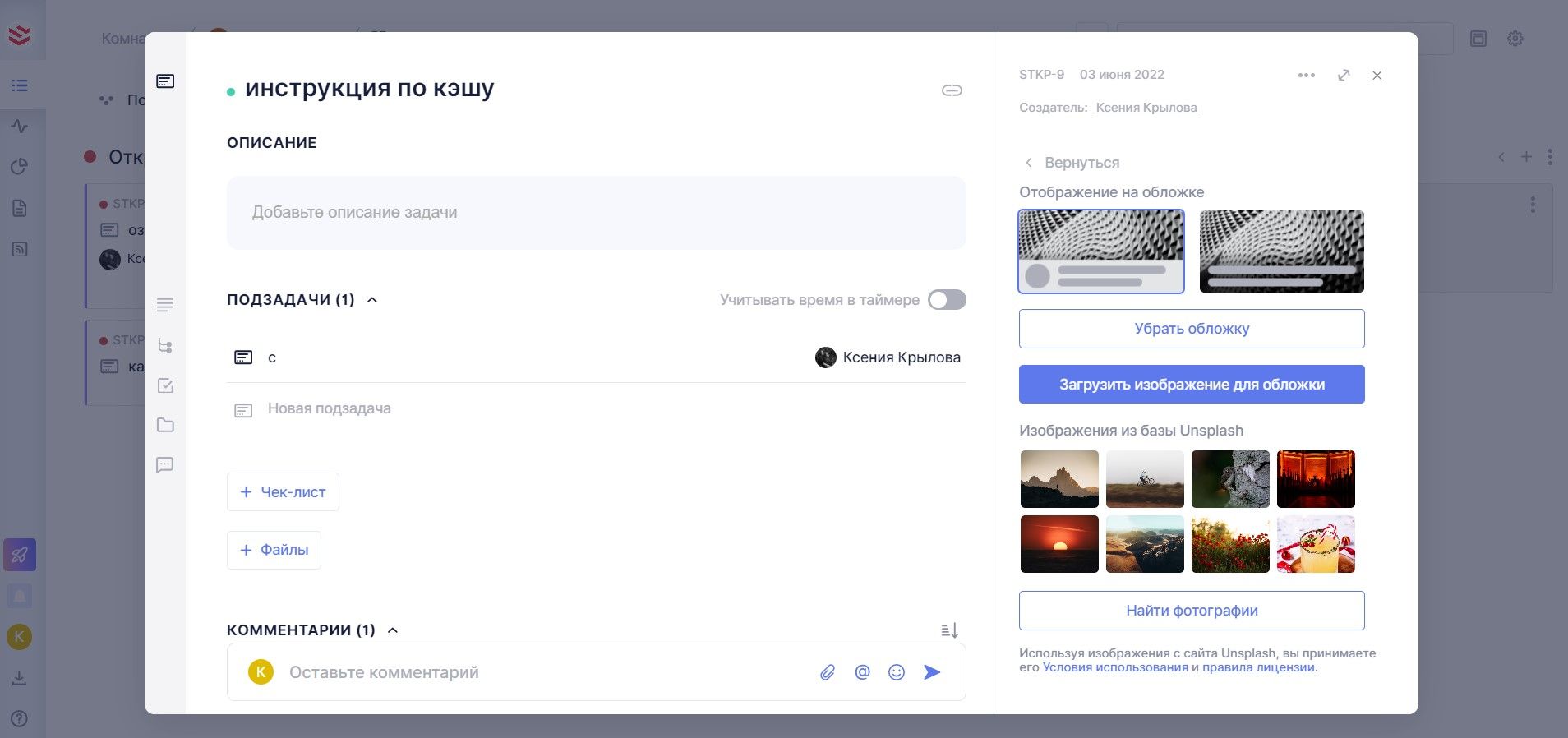Toggle 'Учитывать время в таймере' switch
The height and width of the screenshot is (738, 1568).
pos(947,300)
